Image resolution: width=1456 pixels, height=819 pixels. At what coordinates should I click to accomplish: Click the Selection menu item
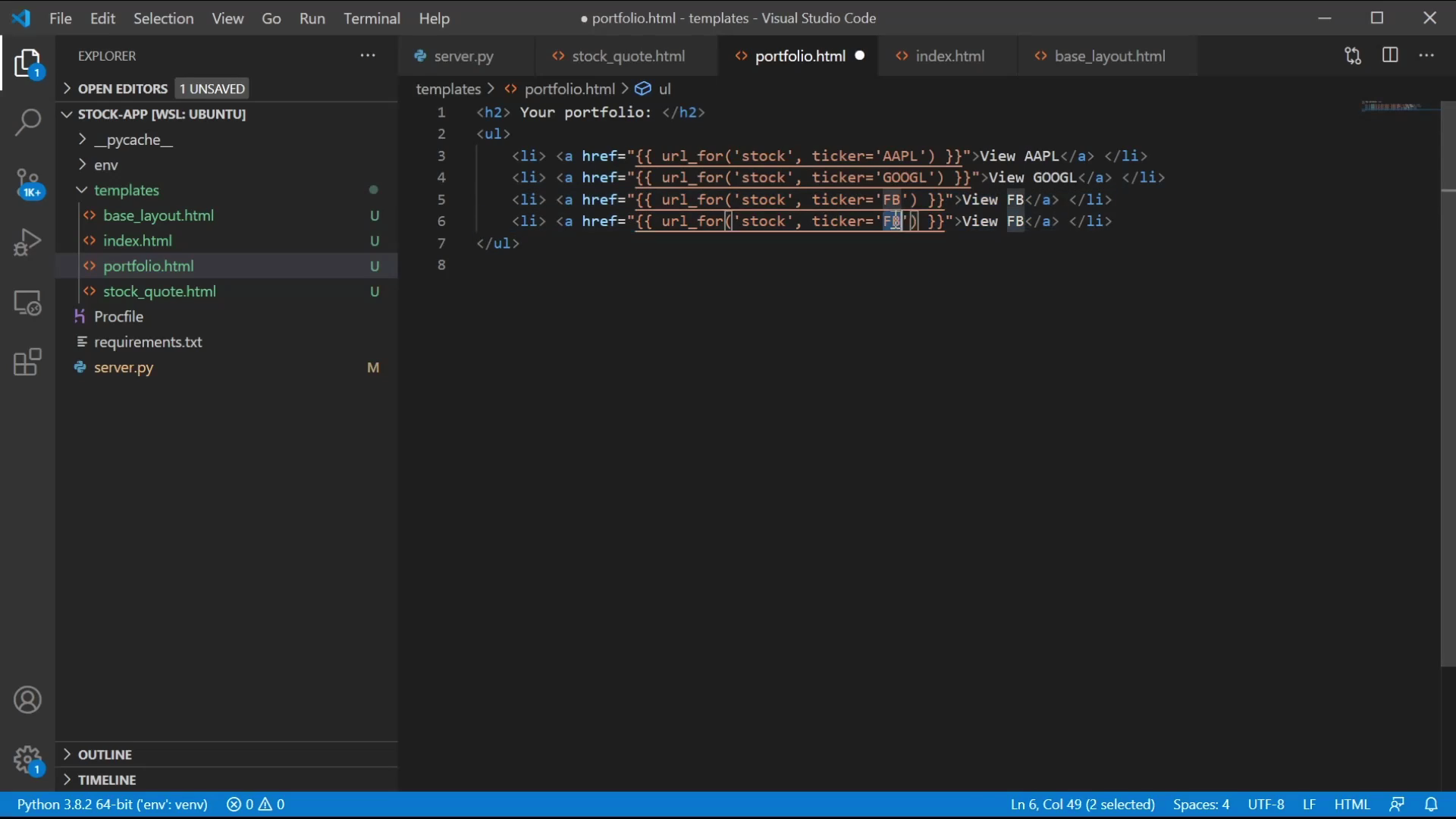(164, 17)
